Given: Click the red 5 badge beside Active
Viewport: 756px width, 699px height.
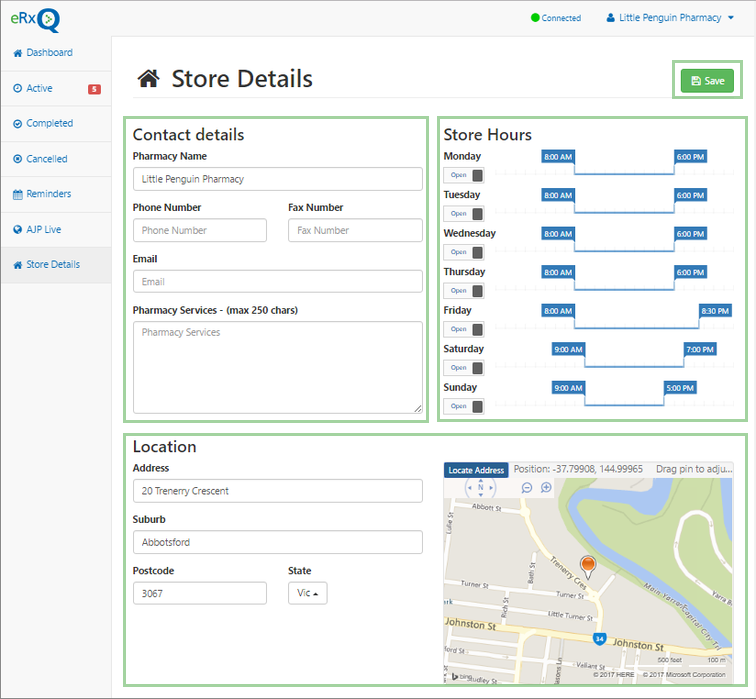Looking at the screenshot, I should (94, 89).
